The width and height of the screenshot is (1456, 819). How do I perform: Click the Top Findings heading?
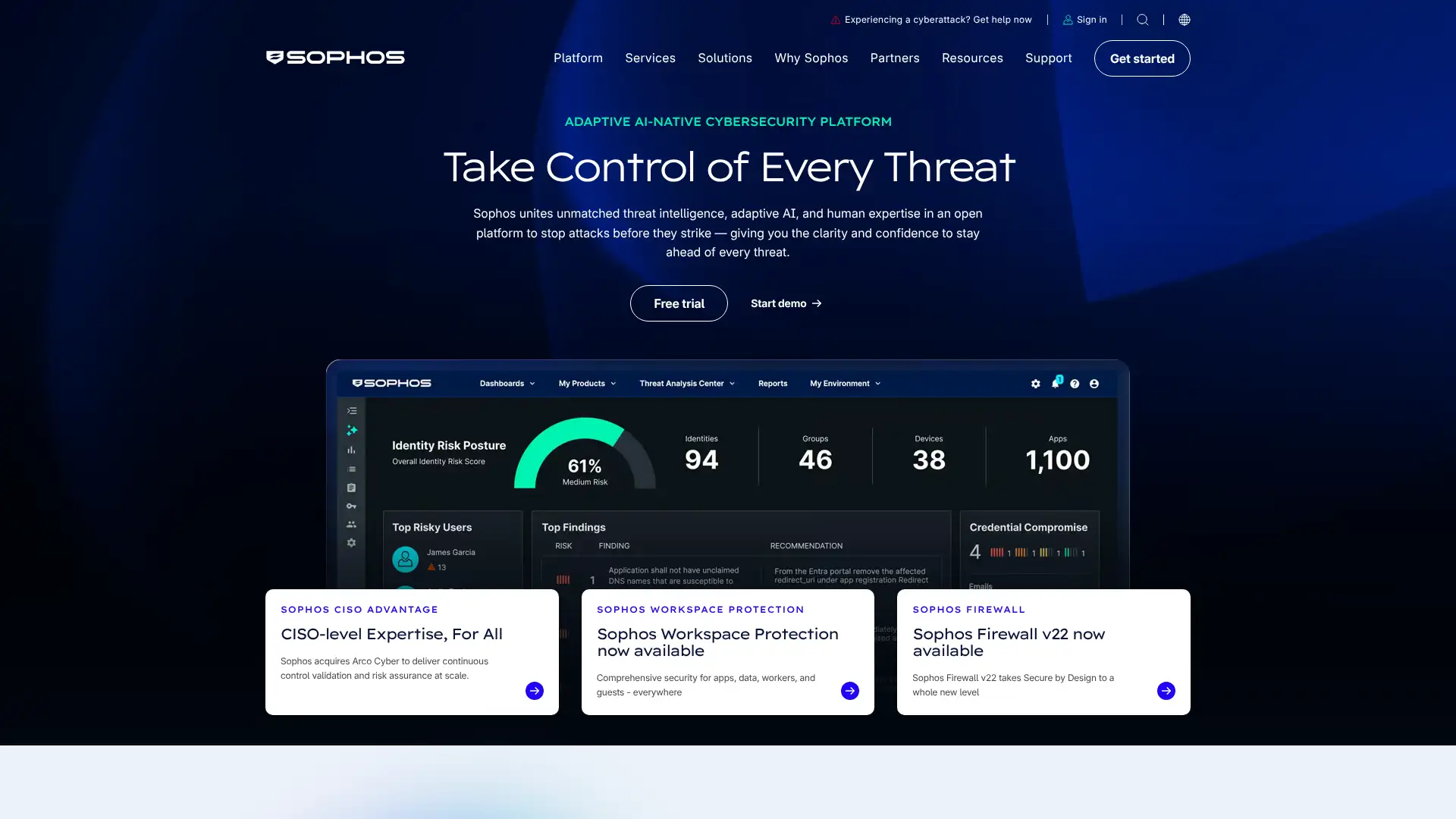(x=573, y=528)
